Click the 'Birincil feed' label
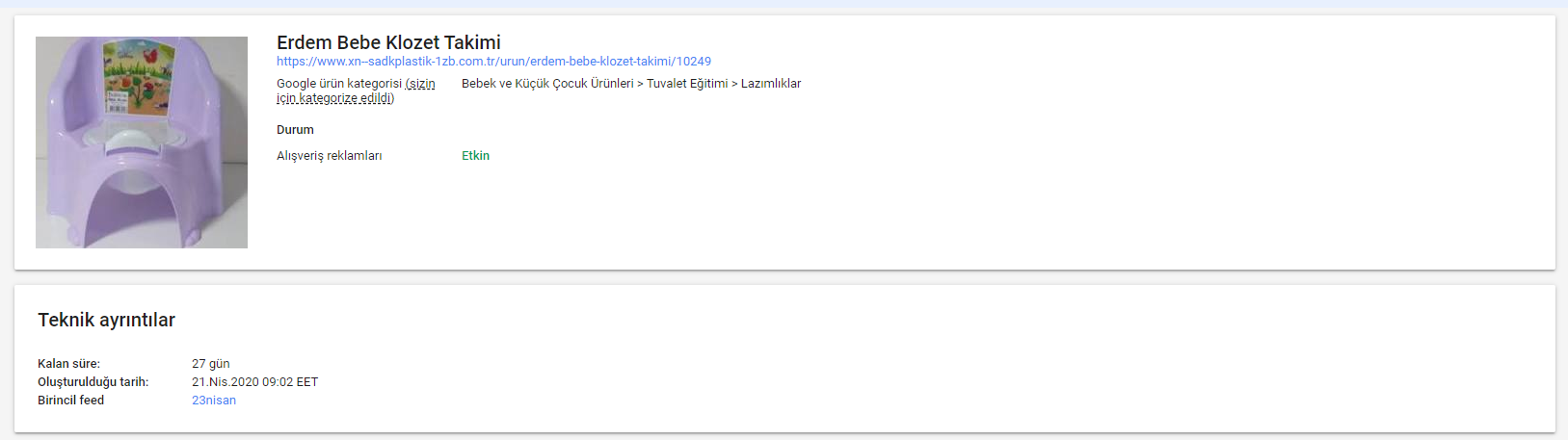Screen dimensions: 1568x440 (70, 401)
